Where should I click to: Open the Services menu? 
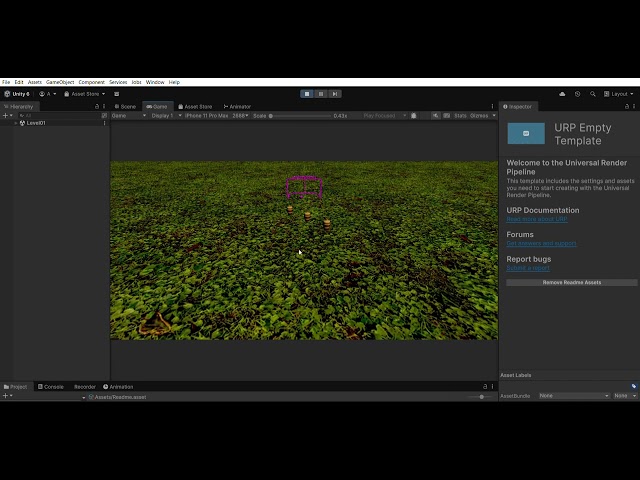coord(118,82)
